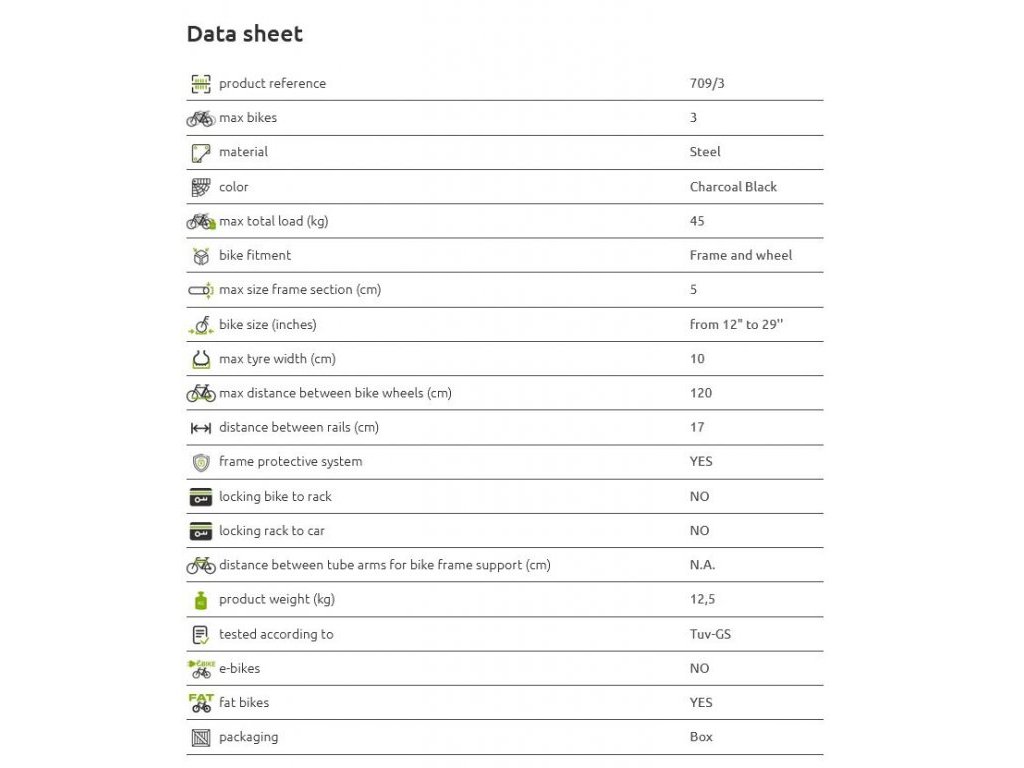Click the tyre width icon
The width and height of the screenshot is (1024, 768).
tap(201, 359)
